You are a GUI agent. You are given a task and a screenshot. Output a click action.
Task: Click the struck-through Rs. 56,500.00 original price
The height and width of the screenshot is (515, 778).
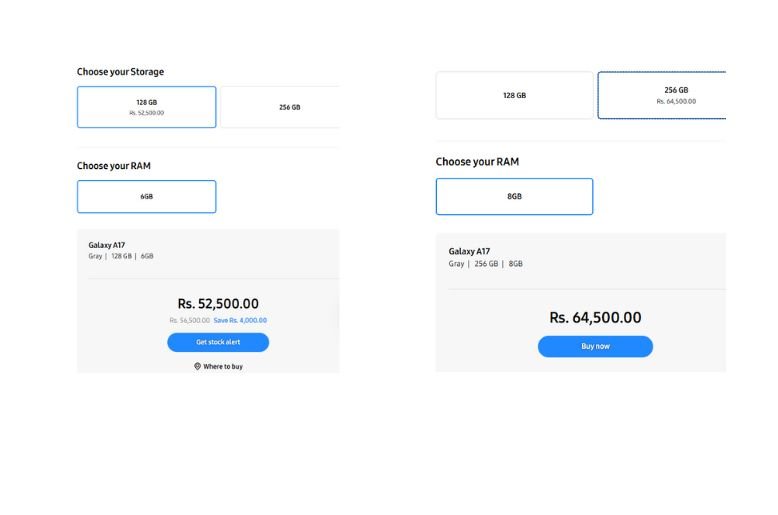[x=189, y=320]
